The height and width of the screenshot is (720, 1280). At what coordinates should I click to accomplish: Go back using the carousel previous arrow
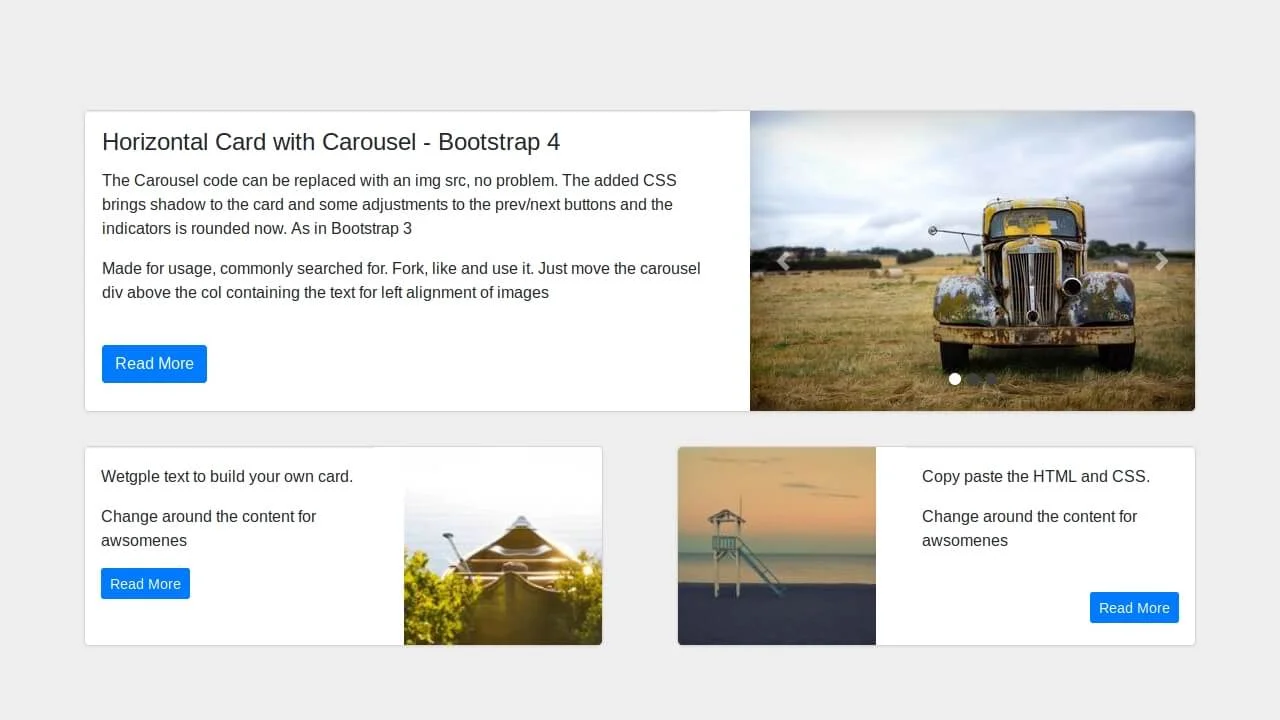point(784,260)
